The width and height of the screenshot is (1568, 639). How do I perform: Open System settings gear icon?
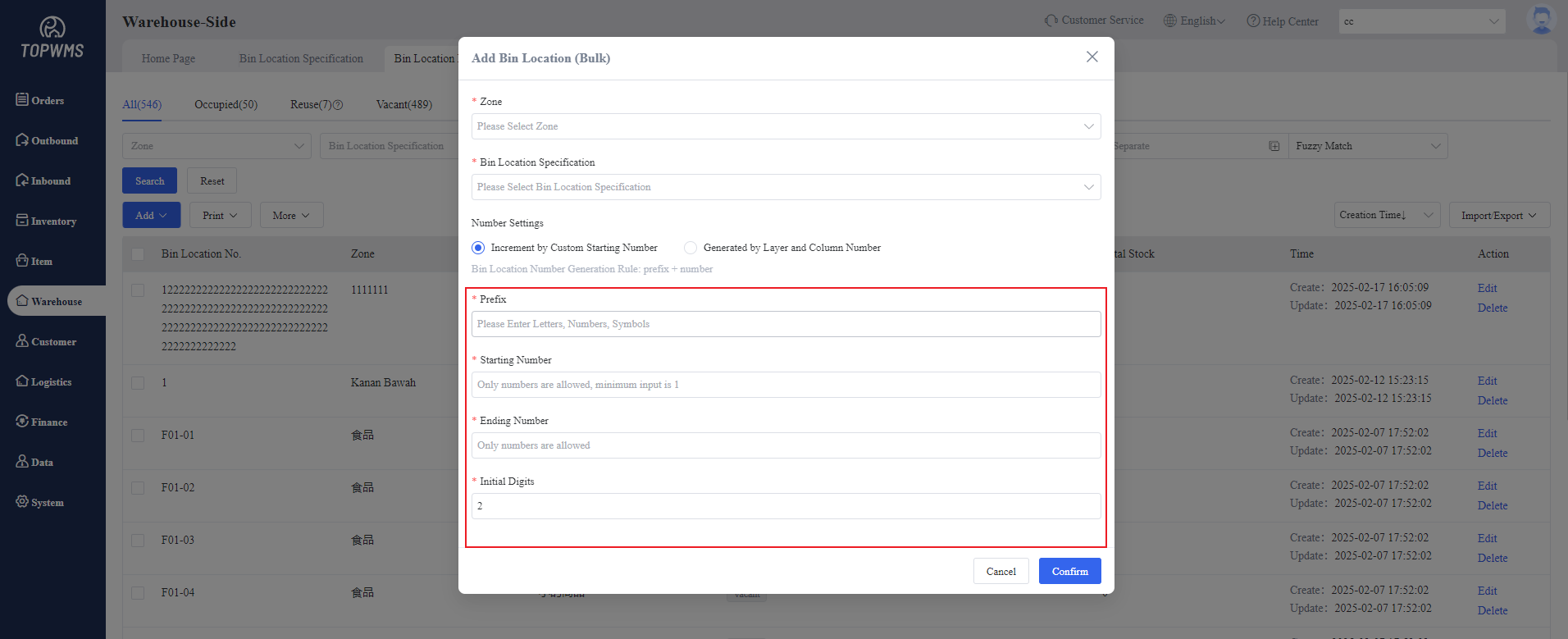tap(22, 501)
